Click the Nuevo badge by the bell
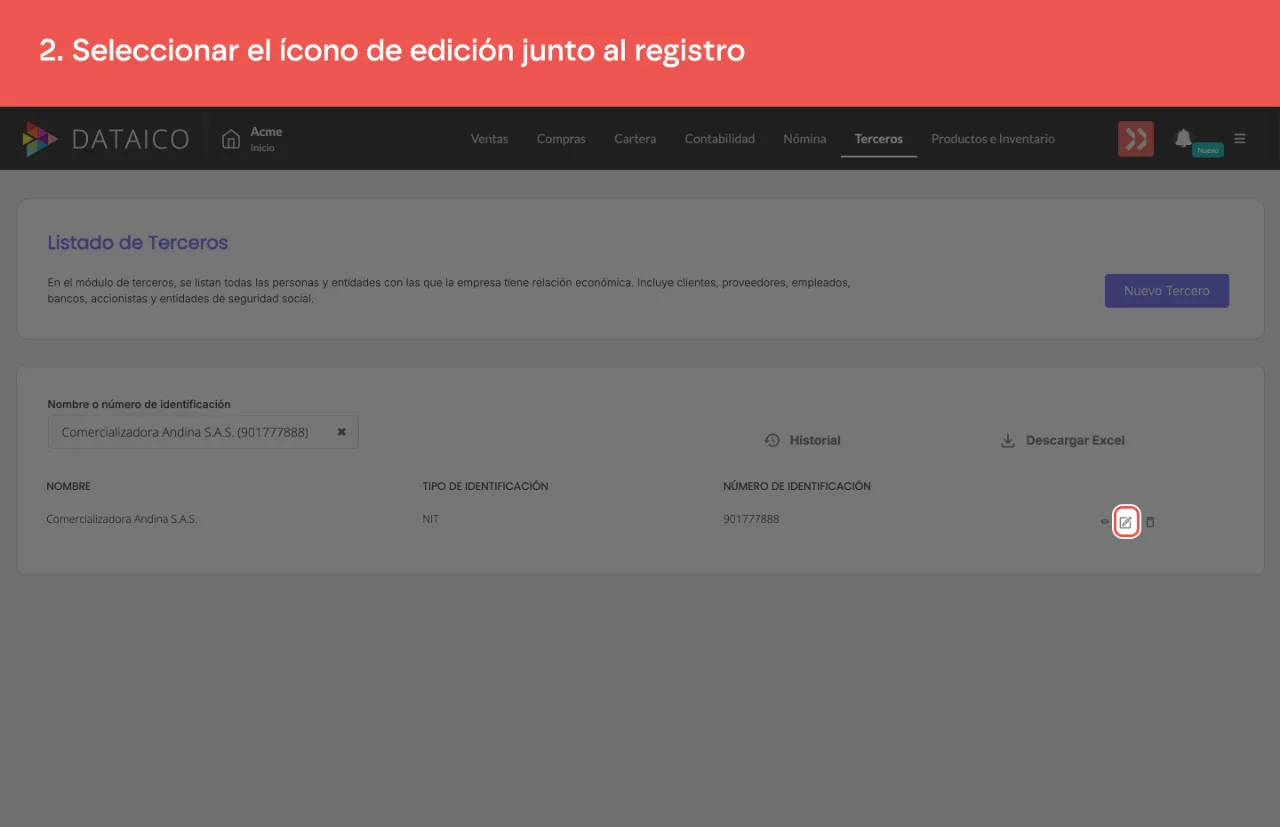 pos(1208,150)
